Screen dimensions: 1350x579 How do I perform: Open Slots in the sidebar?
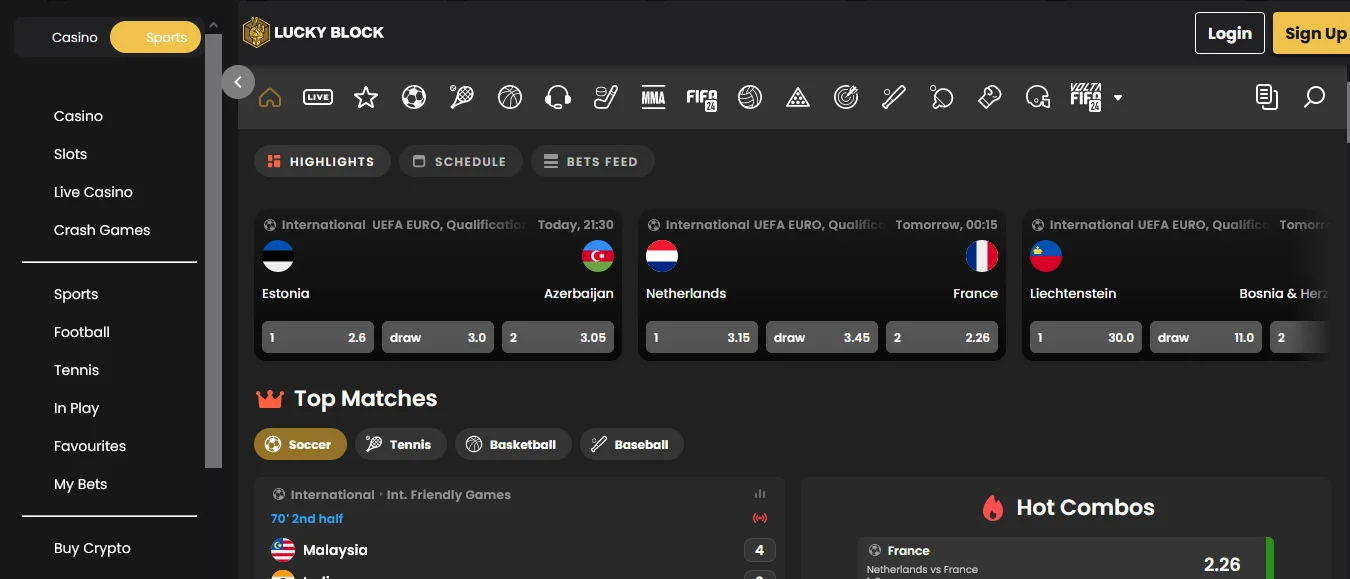pos(70,154)
